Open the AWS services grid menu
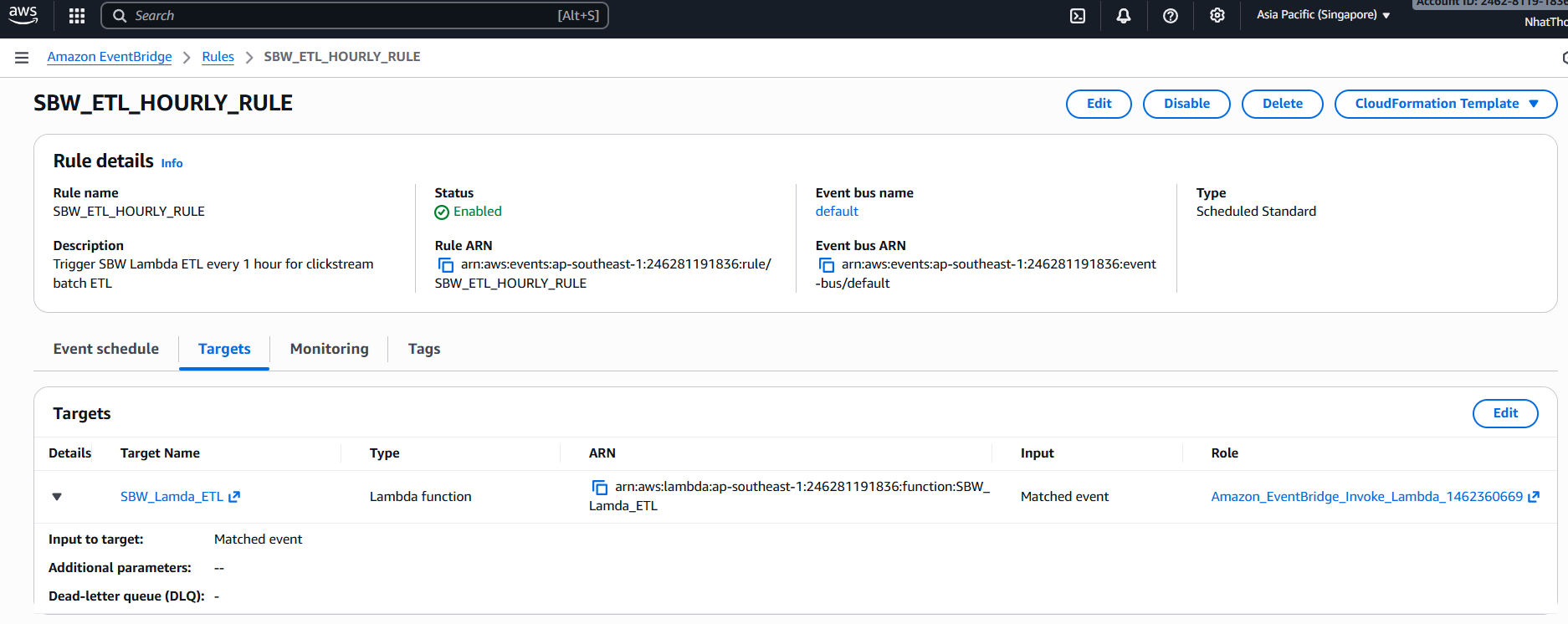This screenshot has height=624, width=1568. 77,16
